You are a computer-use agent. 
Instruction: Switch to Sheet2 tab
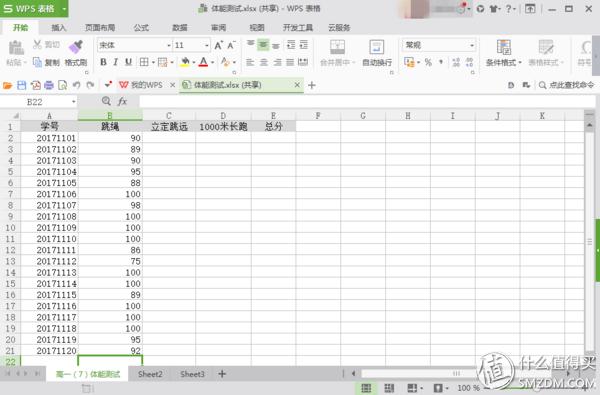click(150, 374)
